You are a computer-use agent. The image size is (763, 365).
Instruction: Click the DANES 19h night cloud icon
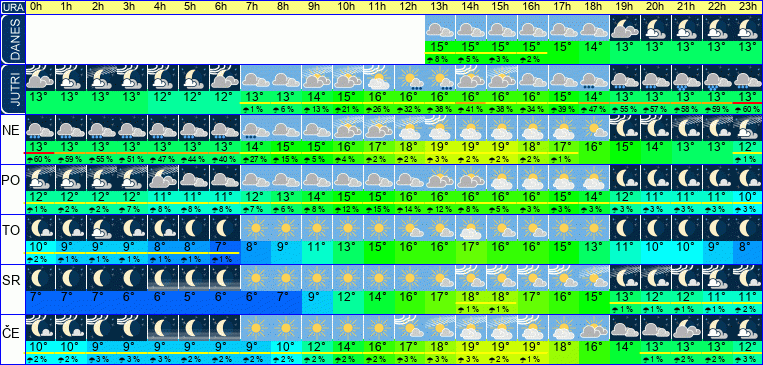click(625, 28)
